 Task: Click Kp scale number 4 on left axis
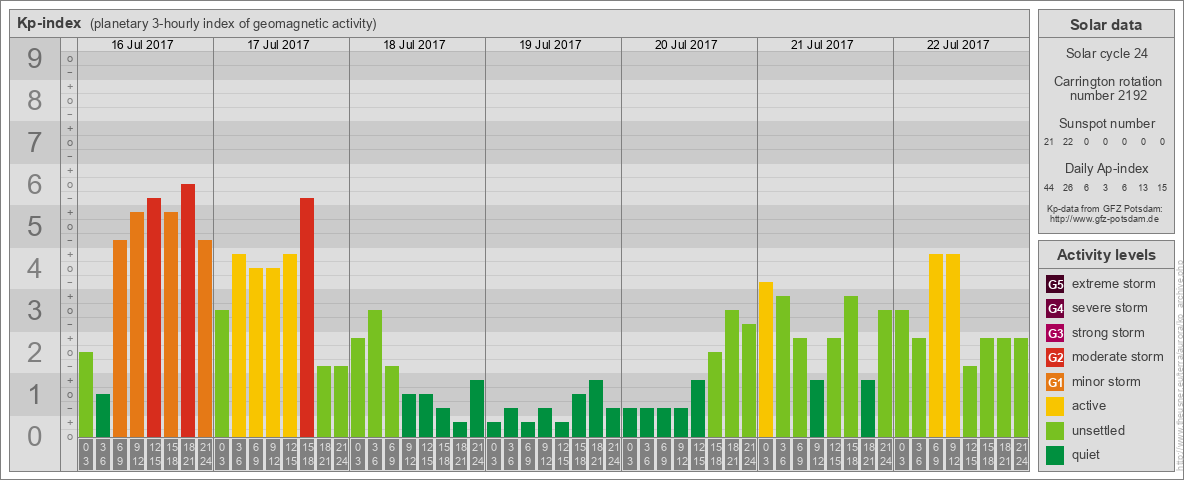point(35,268)
